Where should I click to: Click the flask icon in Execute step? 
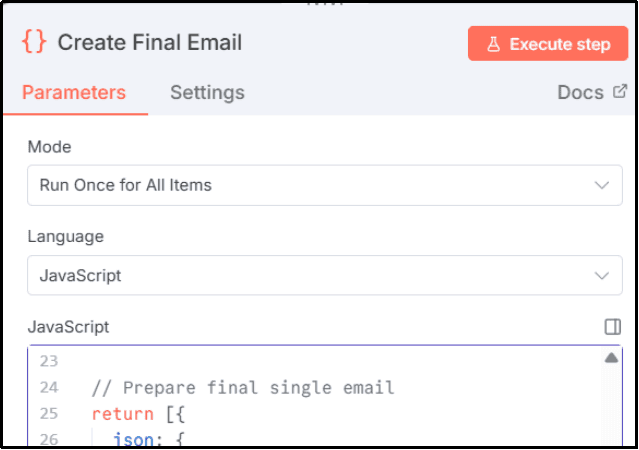pos(493,44)
